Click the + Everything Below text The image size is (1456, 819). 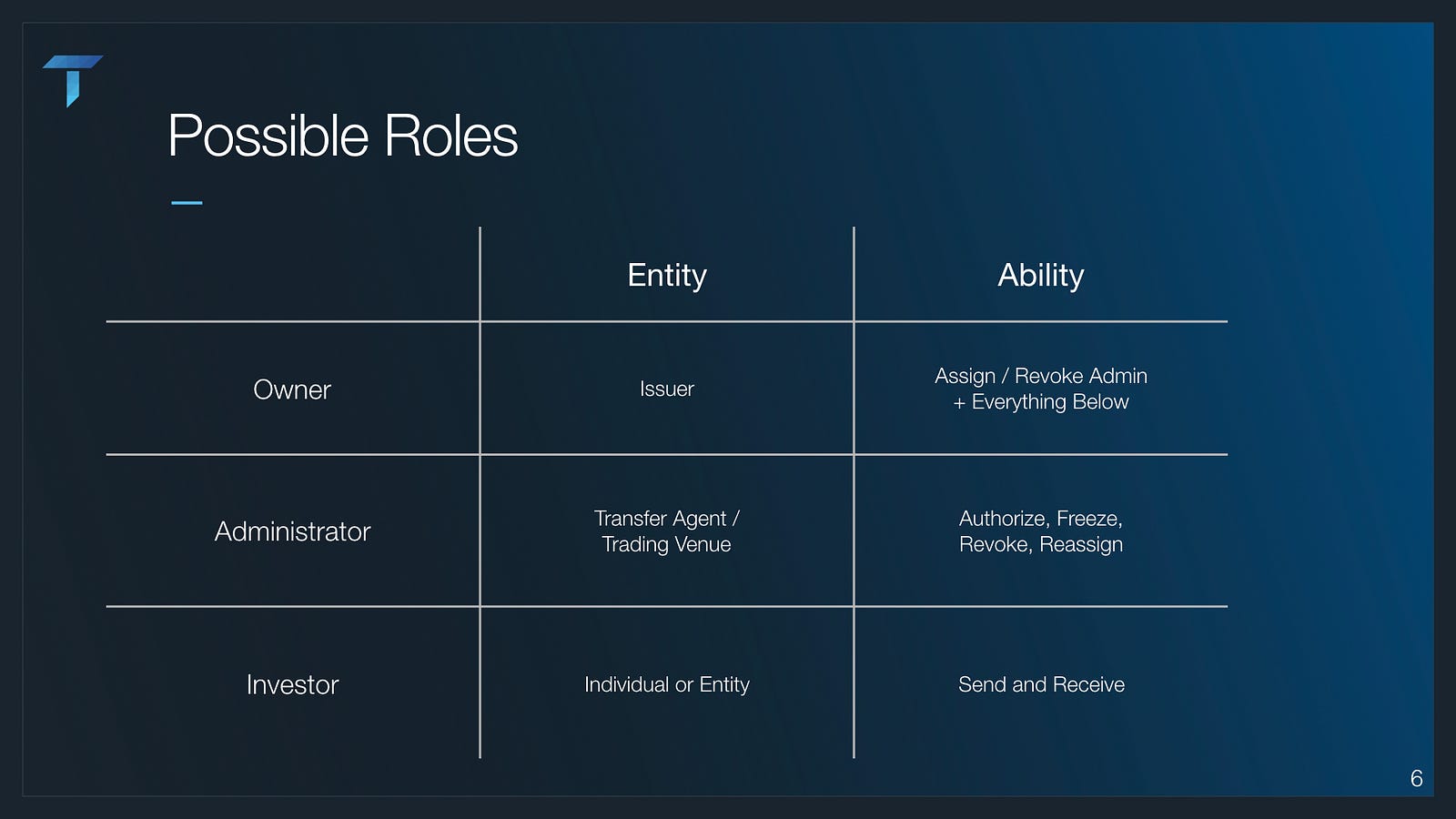coord(1040,402)
